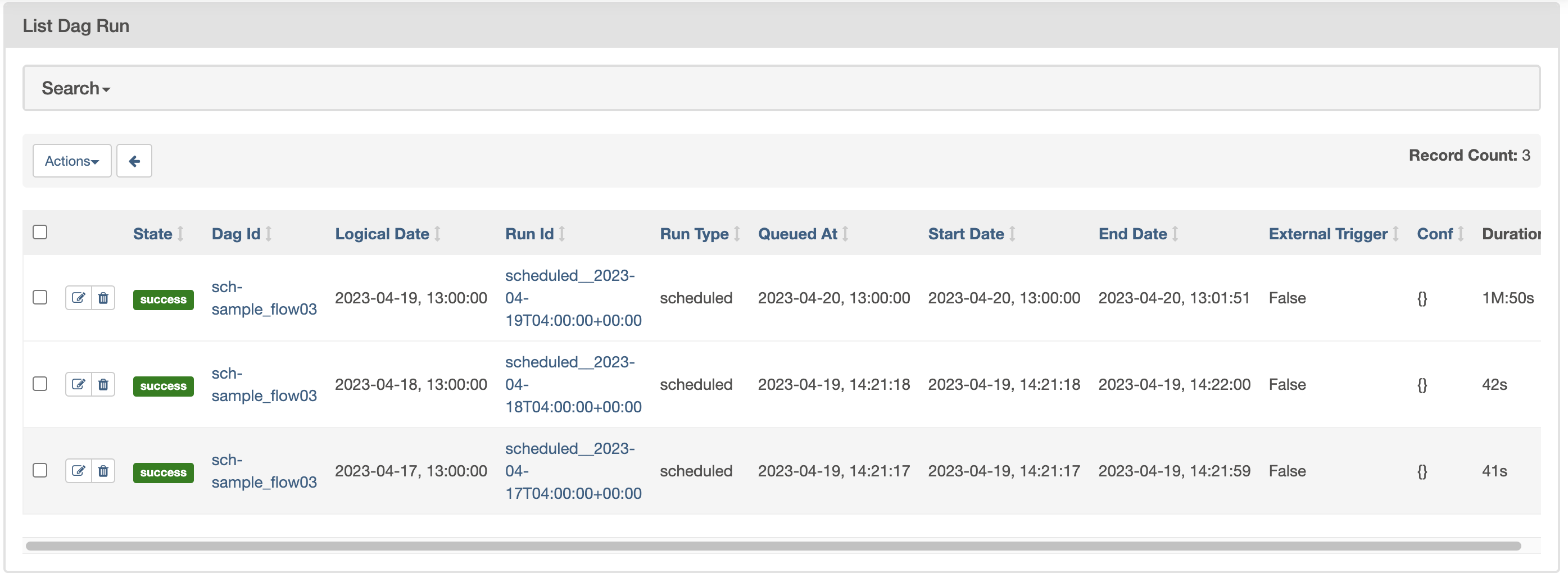Sort table by Logical Date header
Screen dimensions: 1568x582
pos(382,234)
